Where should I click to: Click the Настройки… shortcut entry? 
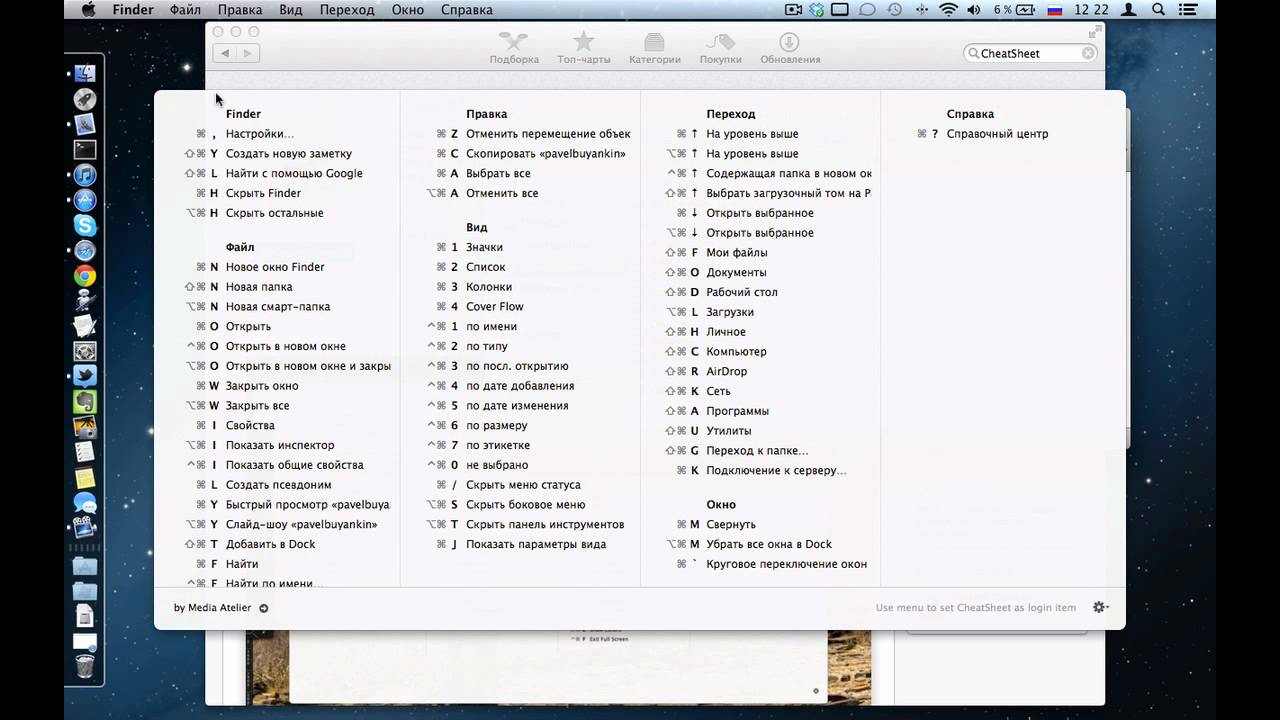tap(260, 134)
